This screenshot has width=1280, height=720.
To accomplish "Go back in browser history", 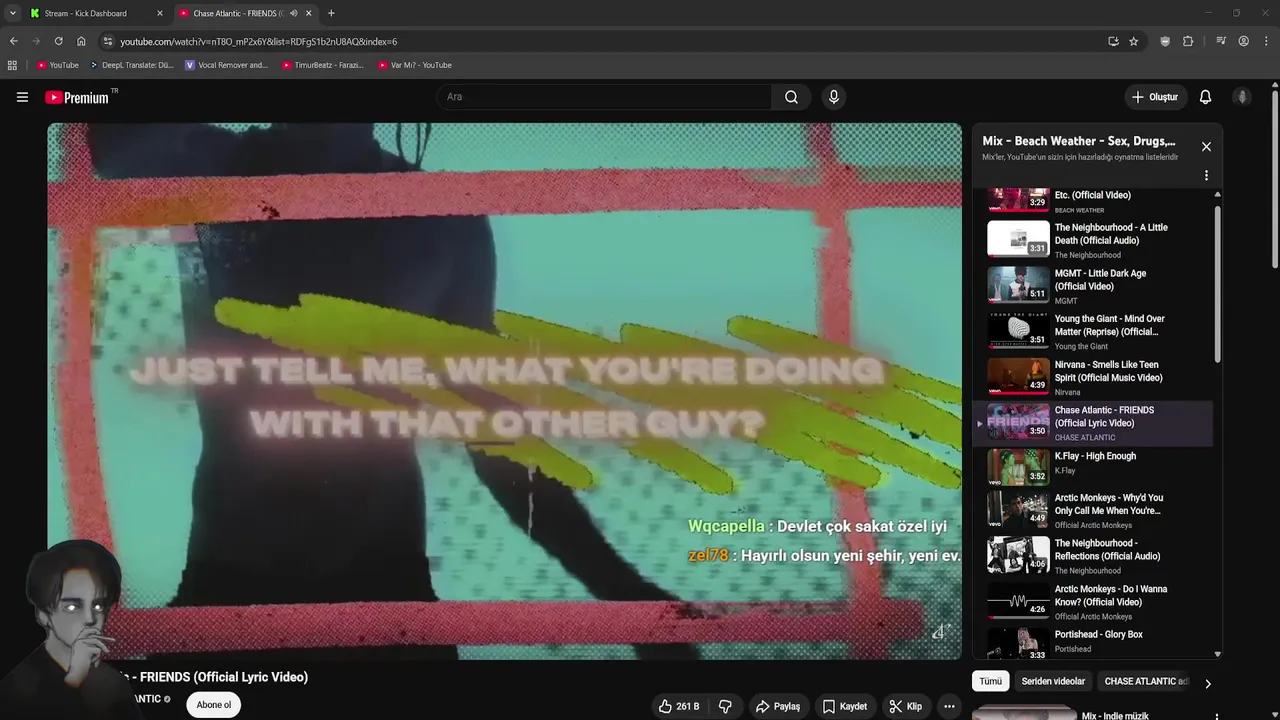I will [13, 41].
